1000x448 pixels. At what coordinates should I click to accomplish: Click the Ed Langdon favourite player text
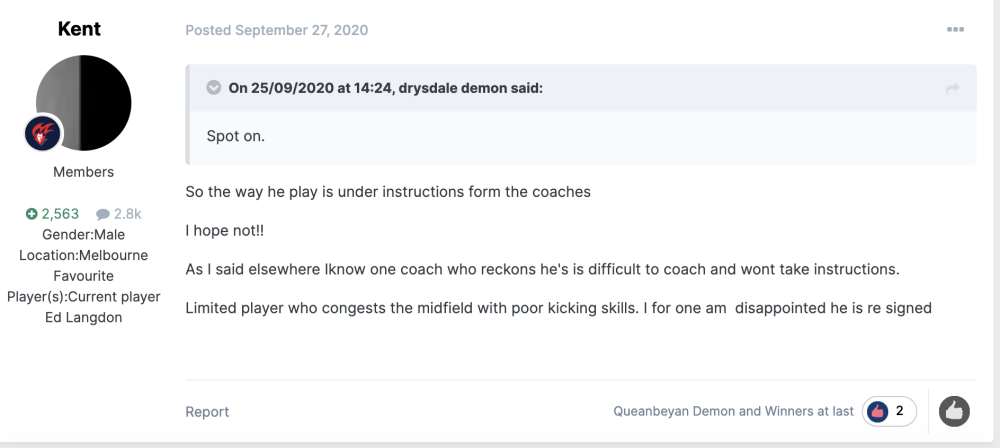pos(83,318)
